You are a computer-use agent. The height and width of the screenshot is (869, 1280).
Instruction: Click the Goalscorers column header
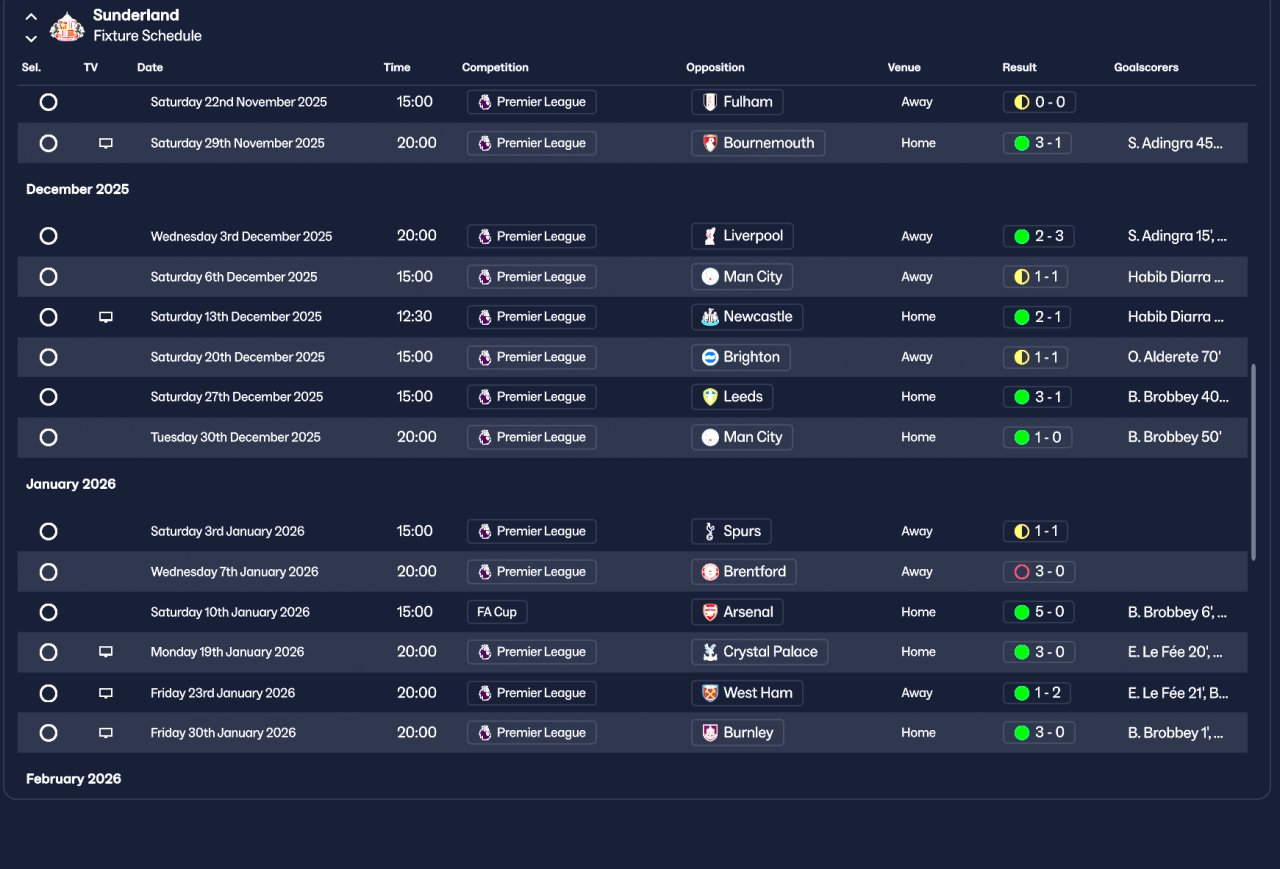pos(1146,68)
